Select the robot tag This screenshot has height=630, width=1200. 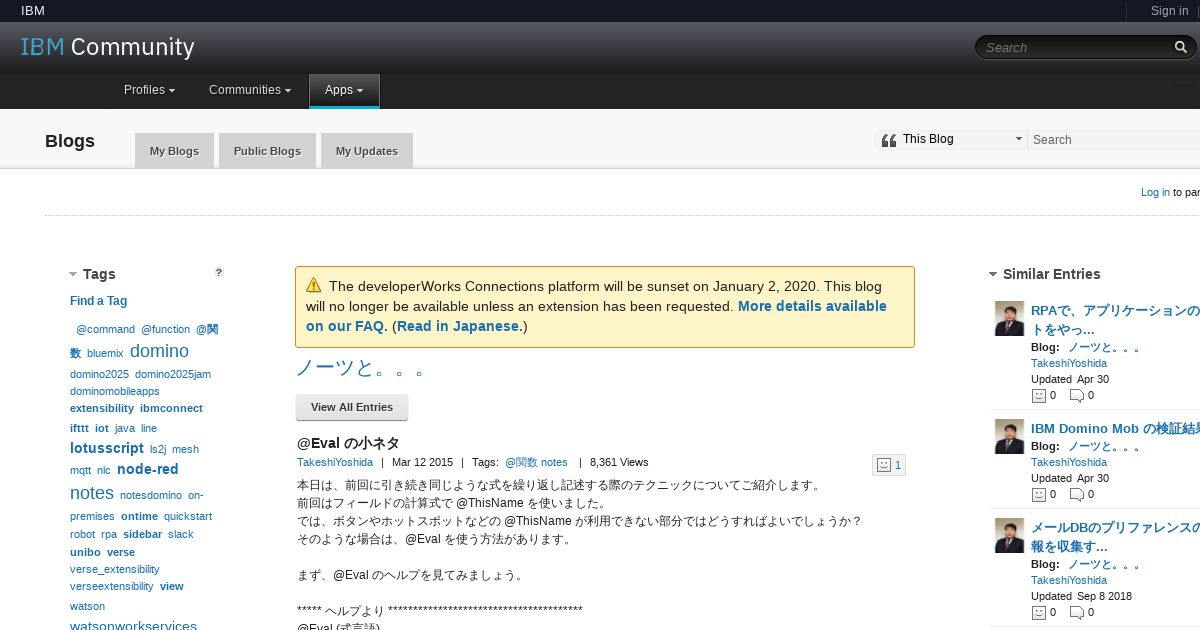tap(82, 534)
